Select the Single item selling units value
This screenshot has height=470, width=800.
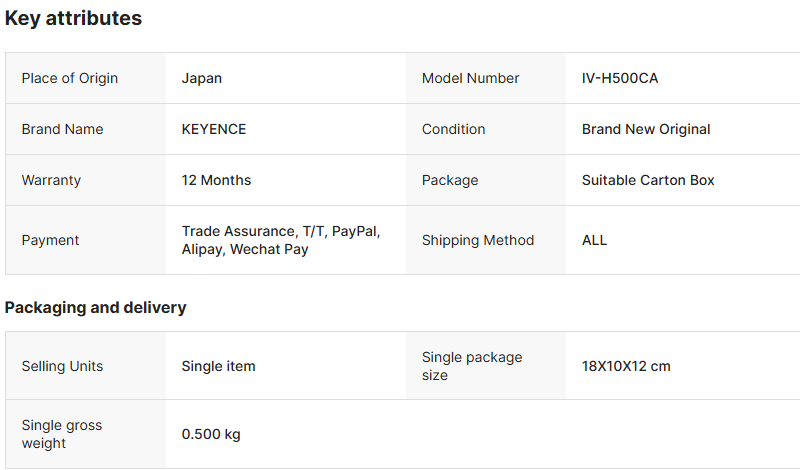[x=218, y=366]
